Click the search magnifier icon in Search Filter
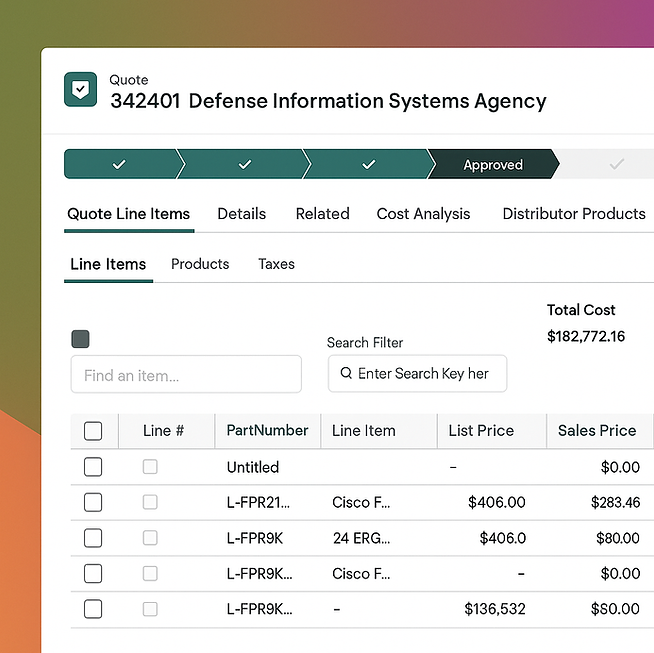Image resolution: width=654 pixels, height=653 pixels. [x=346, y=373]
